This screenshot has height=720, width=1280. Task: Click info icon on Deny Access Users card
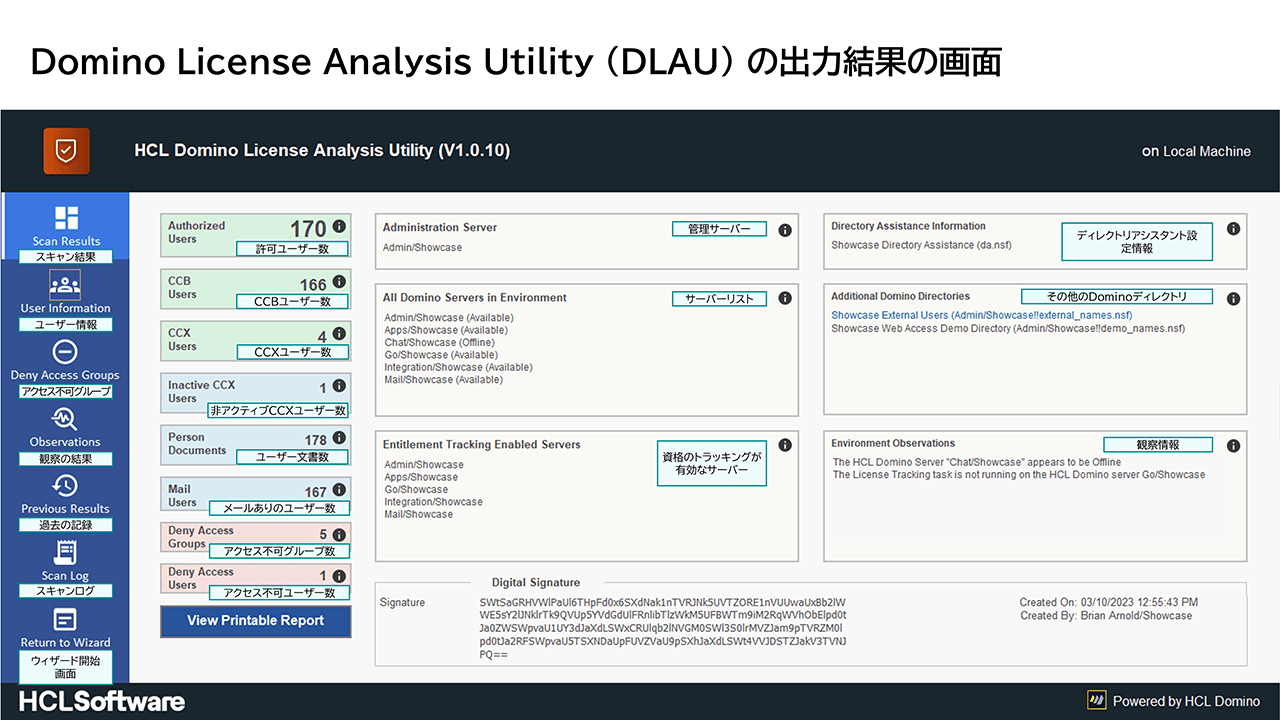point(339,576)
